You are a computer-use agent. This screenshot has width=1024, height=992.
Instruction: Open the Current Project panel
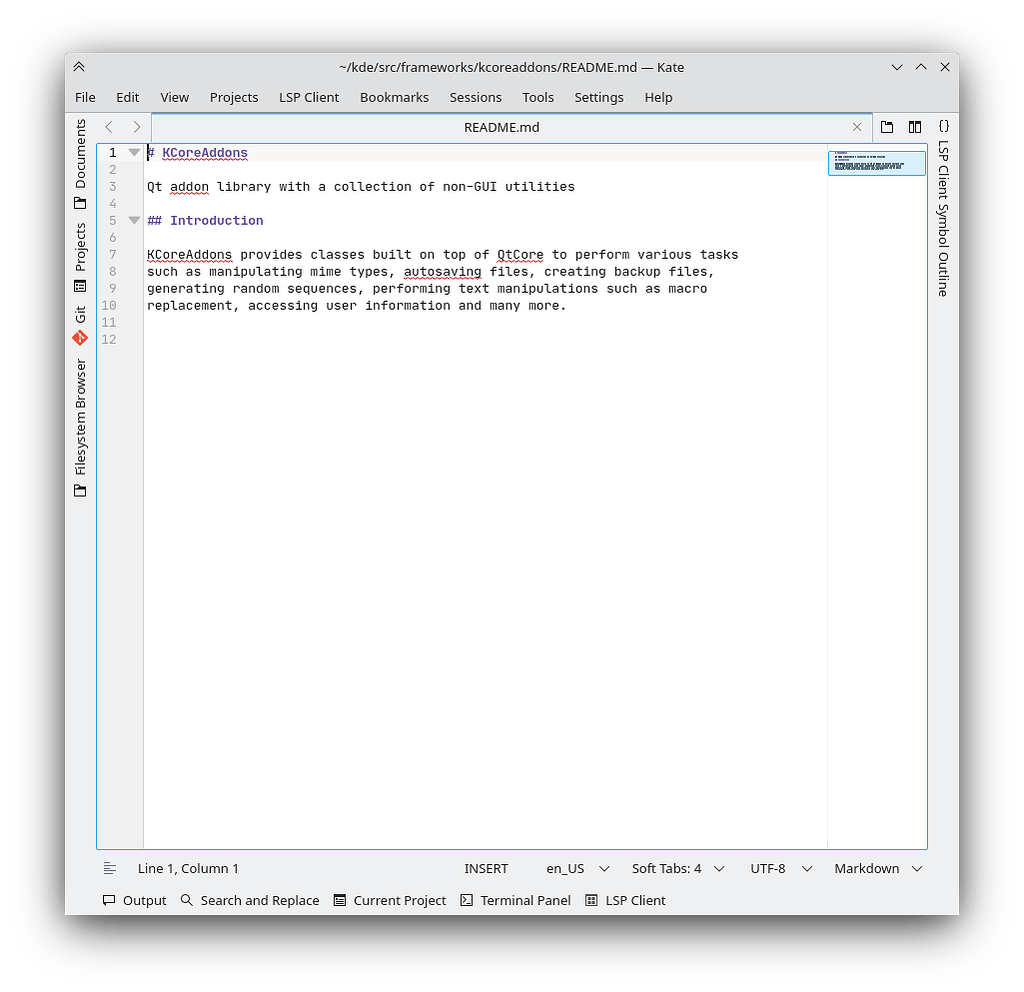coord(389,900)
